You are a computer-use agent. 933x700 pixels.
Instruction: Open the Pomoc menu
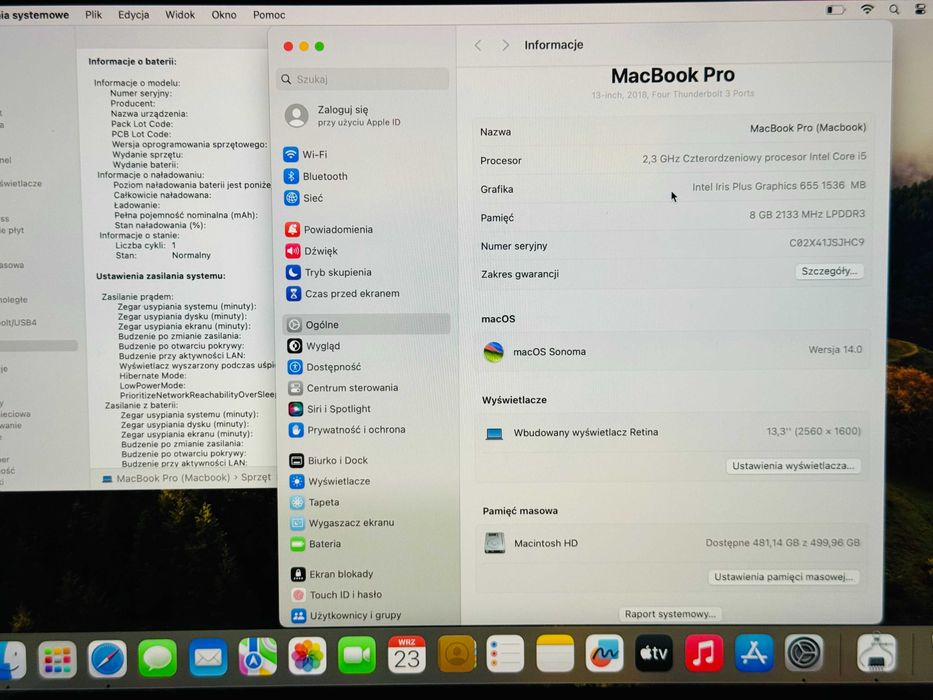point(269,15)
